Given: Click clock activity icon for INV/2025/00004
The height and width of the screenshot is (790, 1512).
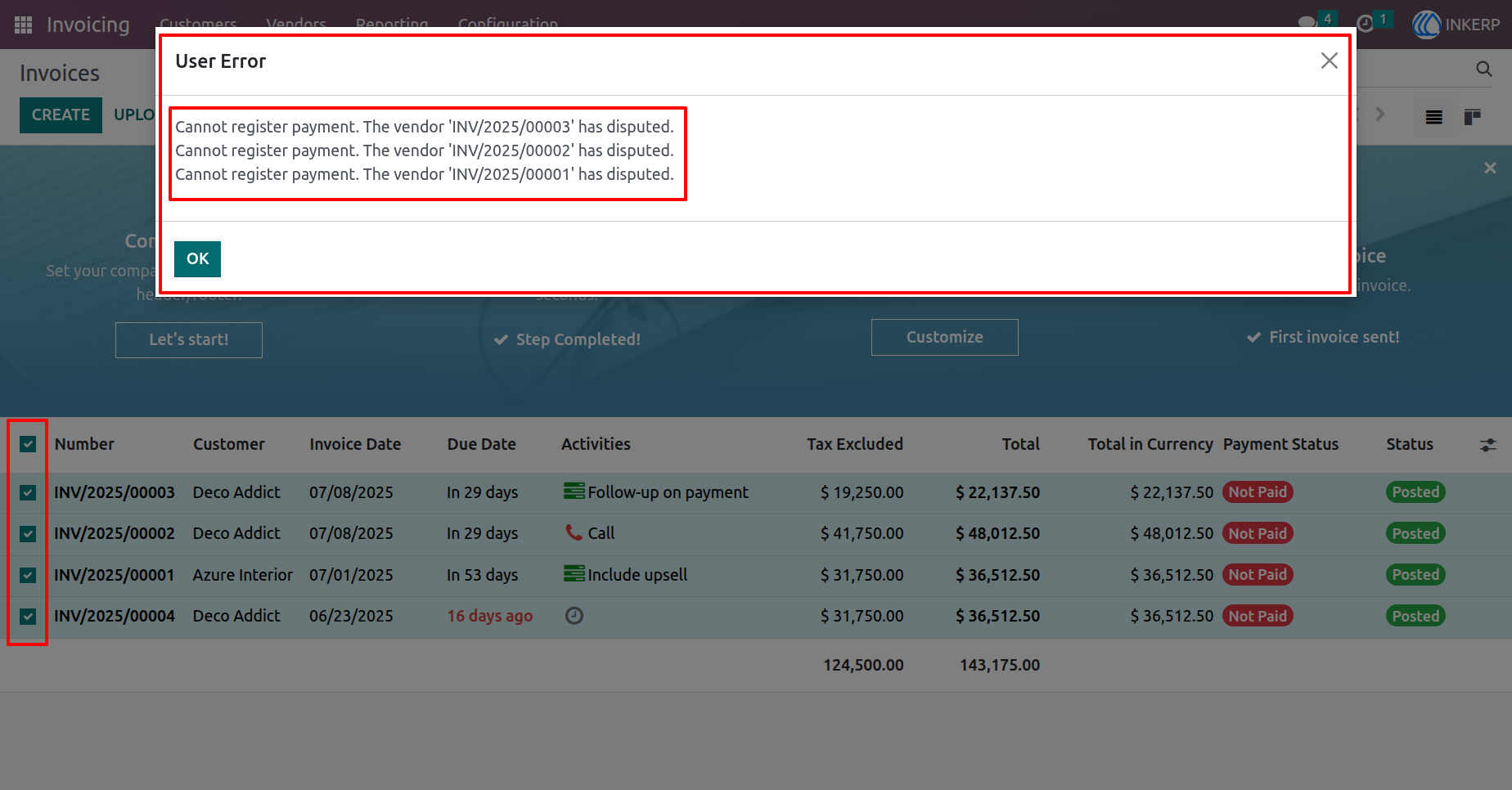Looking at the screenshot, I should point(574,616).
